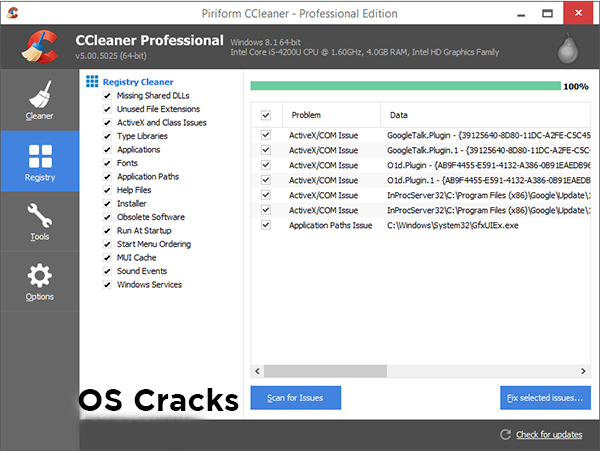Image resolution: width=600 pixels, height=451 pixels.
Task: Toggle Installer checkbox
Action: 107,204
